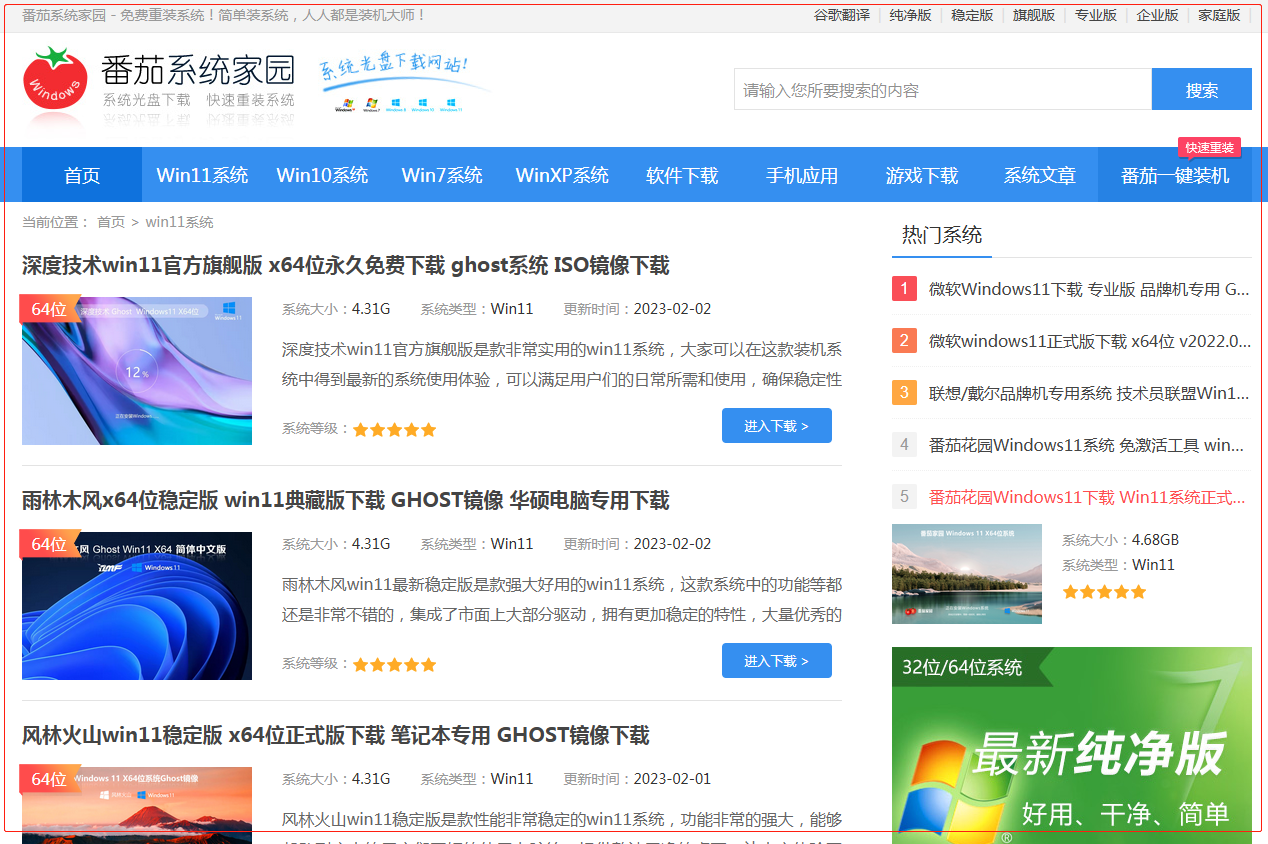
Task: Open the 家庭版 top link
Action: click(x=1219, y=15)
